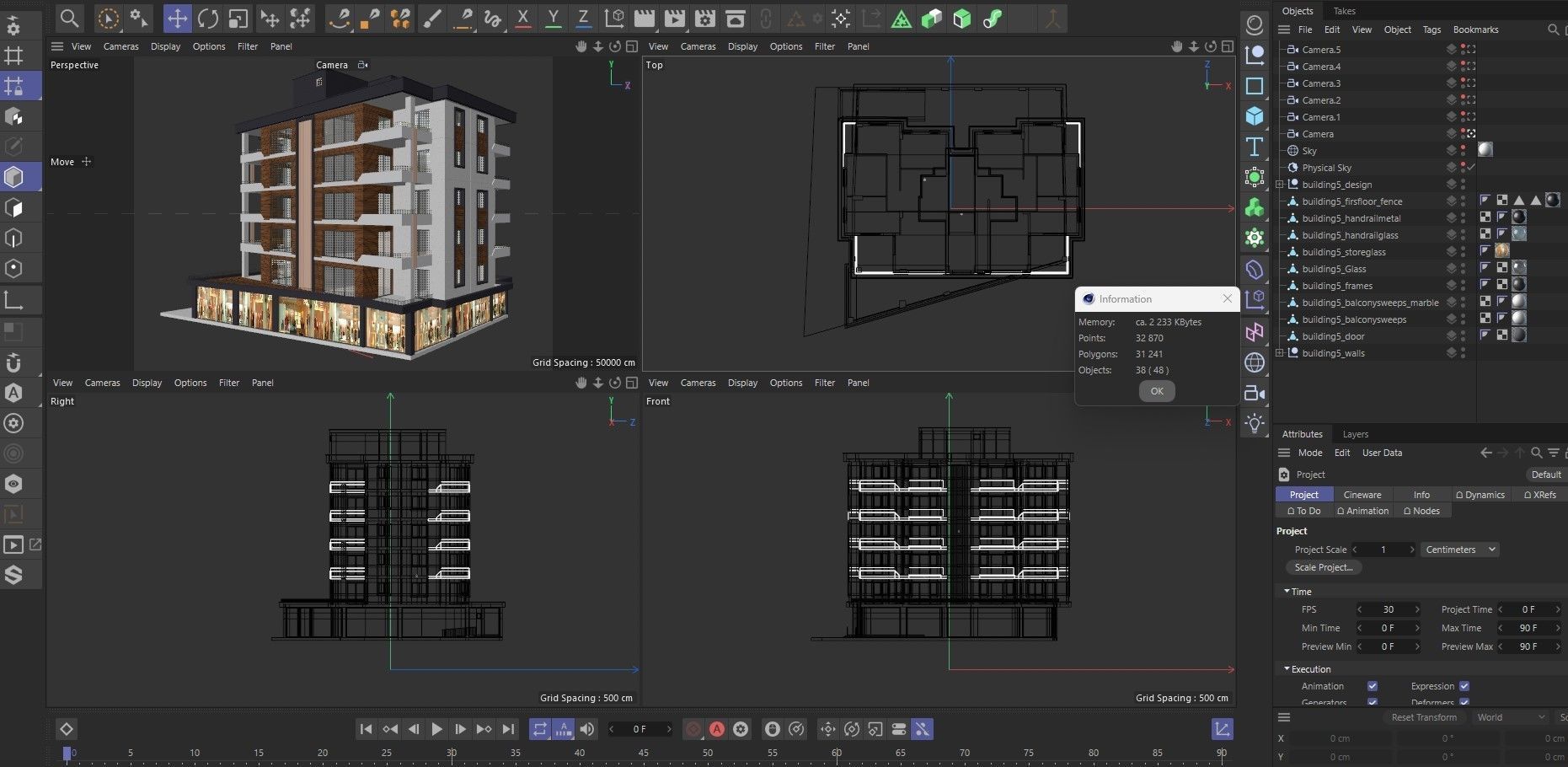This screenshot has width=1568, height=767.
Task: Select the Live Selection tool
Action: point(108,18)
